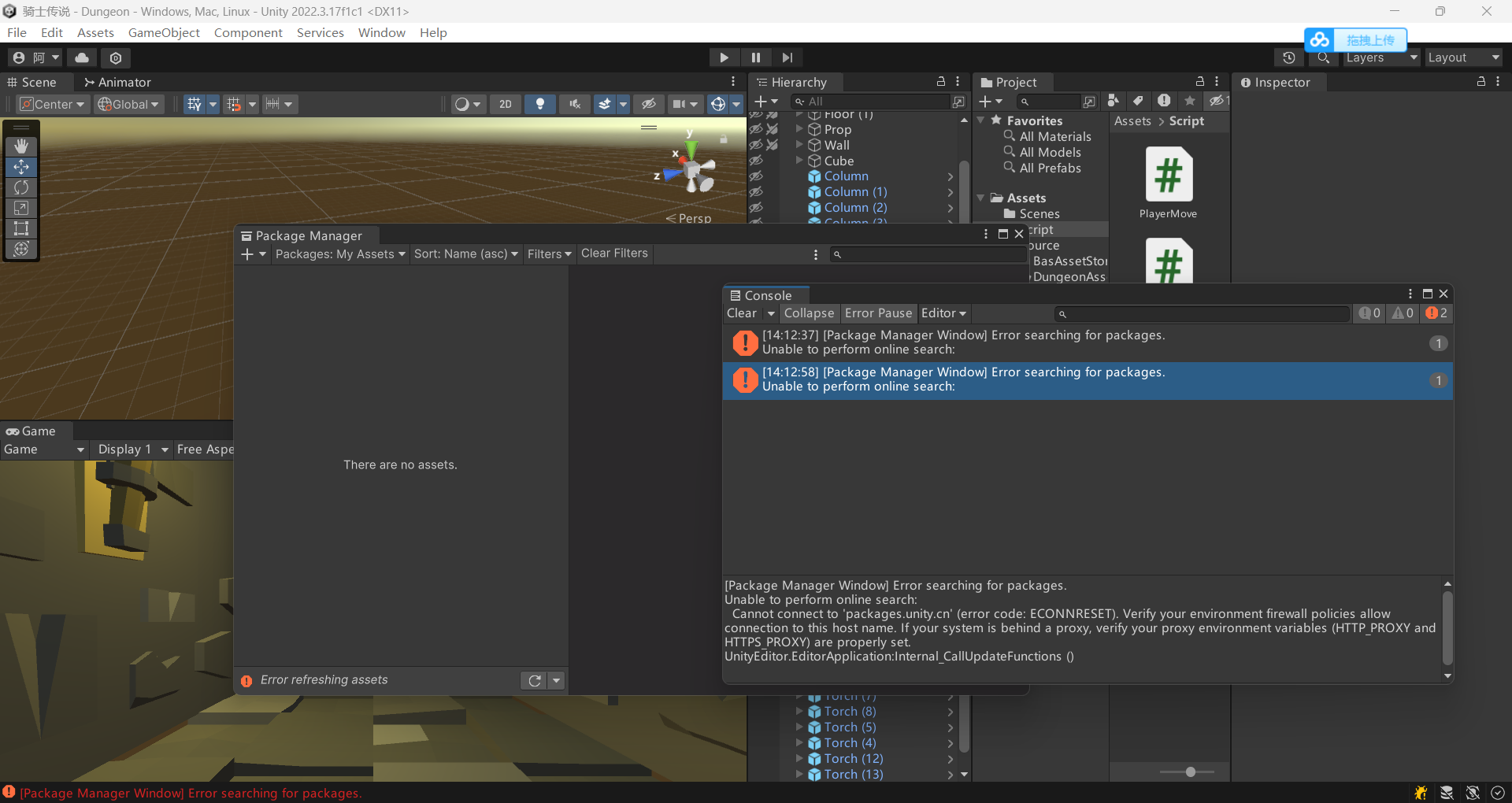
Task: Open the Window menu
Action: coord(382,32)
